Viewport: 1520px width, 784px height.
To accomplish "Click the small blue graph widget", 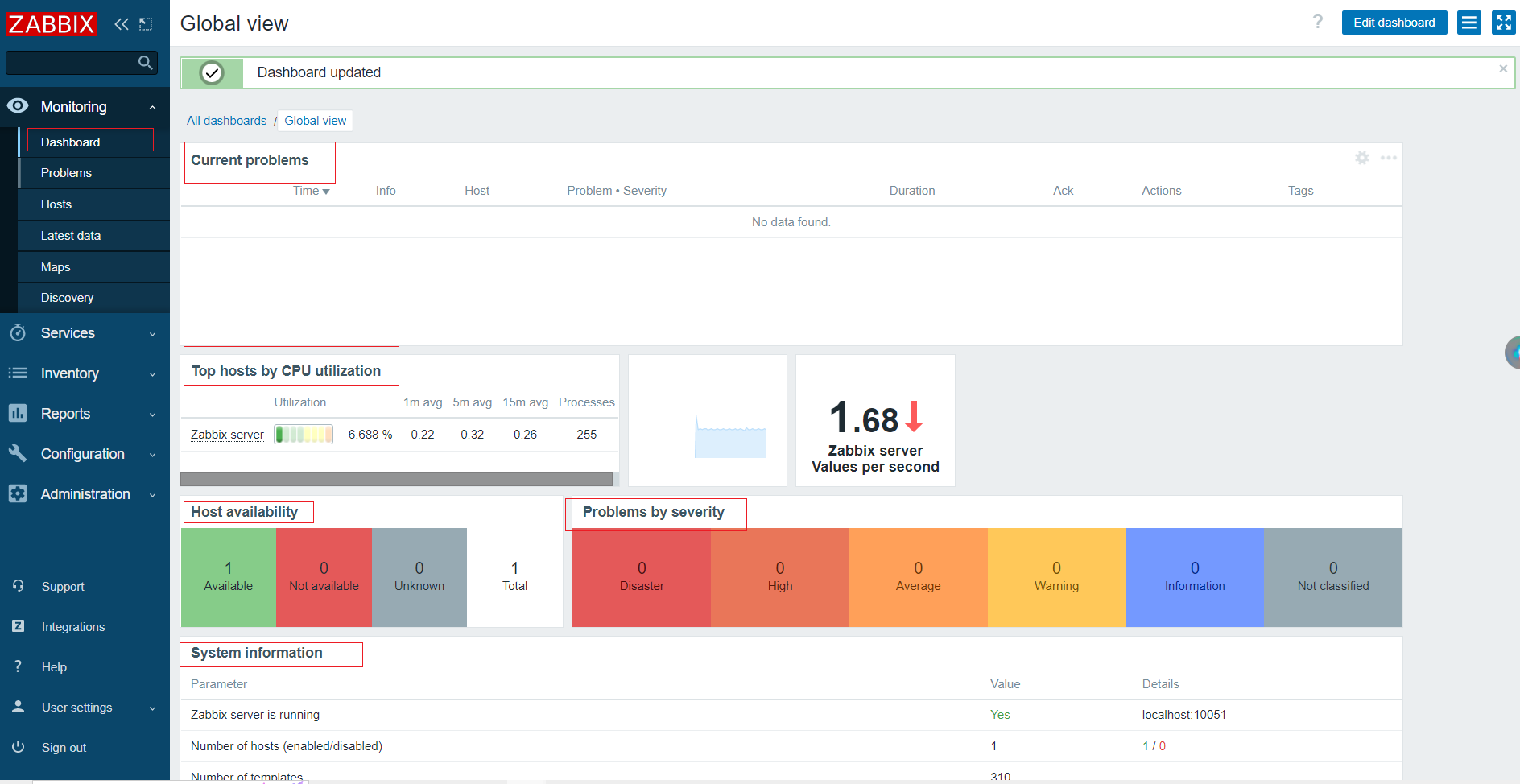I will point(708,420).
